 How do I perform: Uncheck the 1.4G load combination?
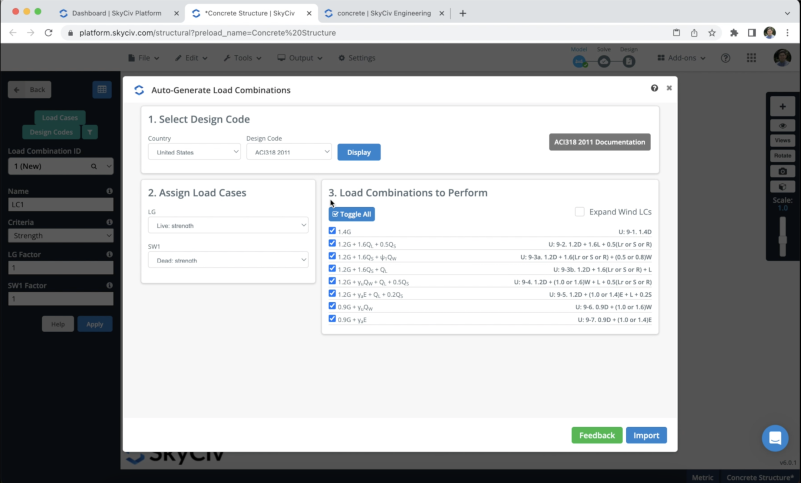pos(332,231)
